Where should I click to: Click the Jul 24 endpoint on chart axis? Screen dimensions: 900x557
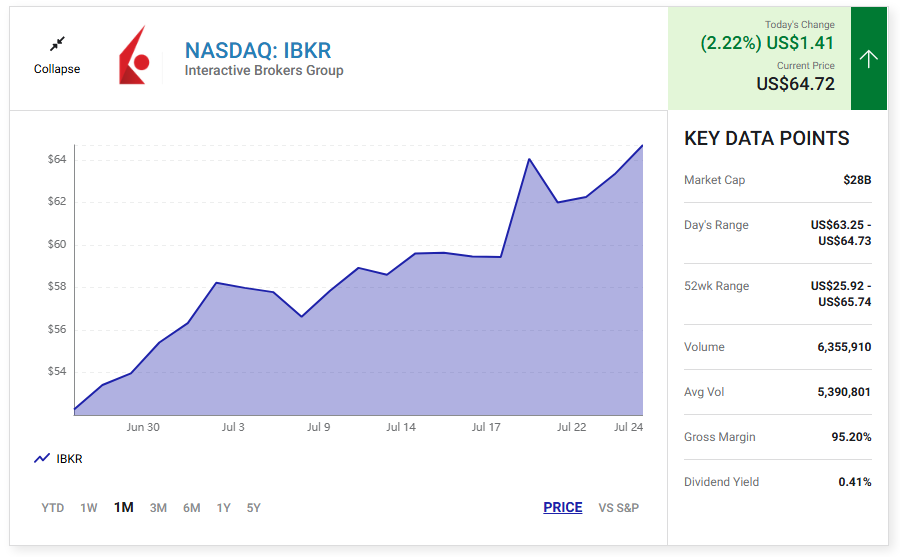(629, 427)
